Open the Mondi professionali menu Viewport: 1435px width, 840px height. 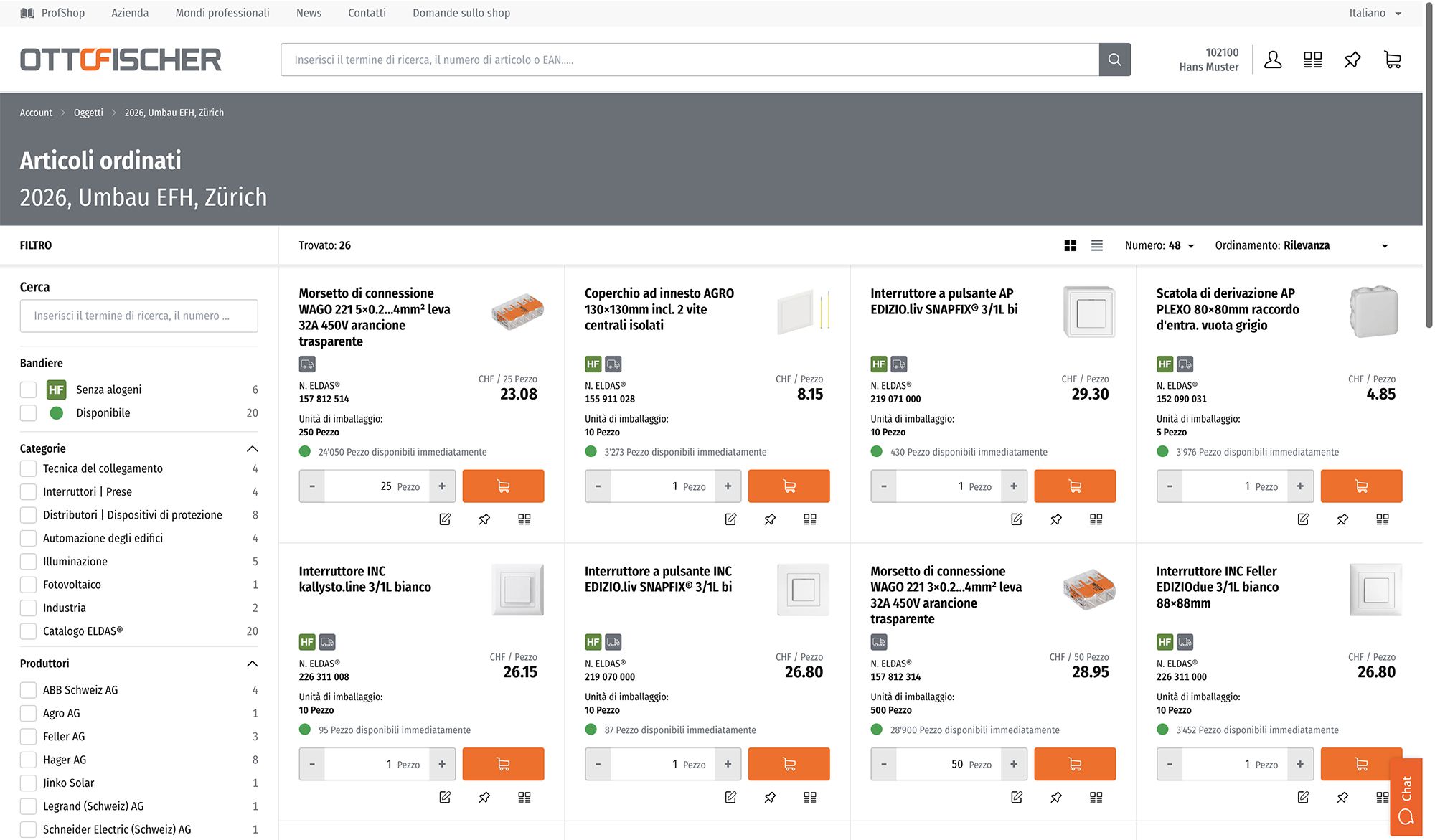(x=222, y=13)
